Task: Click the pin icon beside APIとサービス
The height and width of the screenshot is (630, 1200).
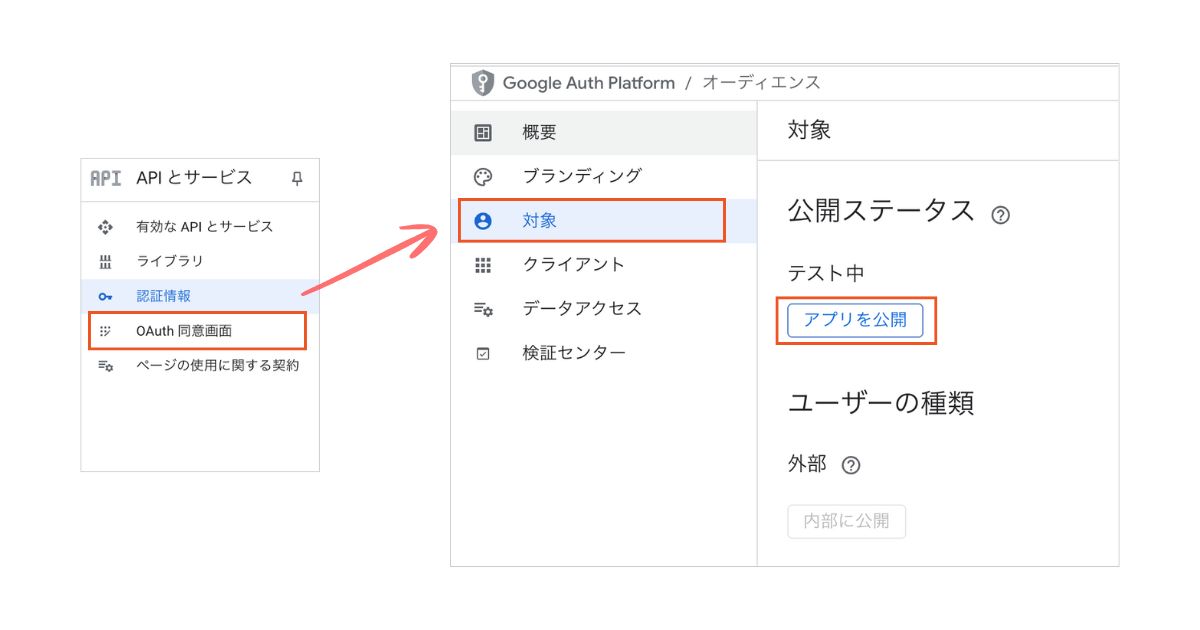Action: (x=296, y=179)
